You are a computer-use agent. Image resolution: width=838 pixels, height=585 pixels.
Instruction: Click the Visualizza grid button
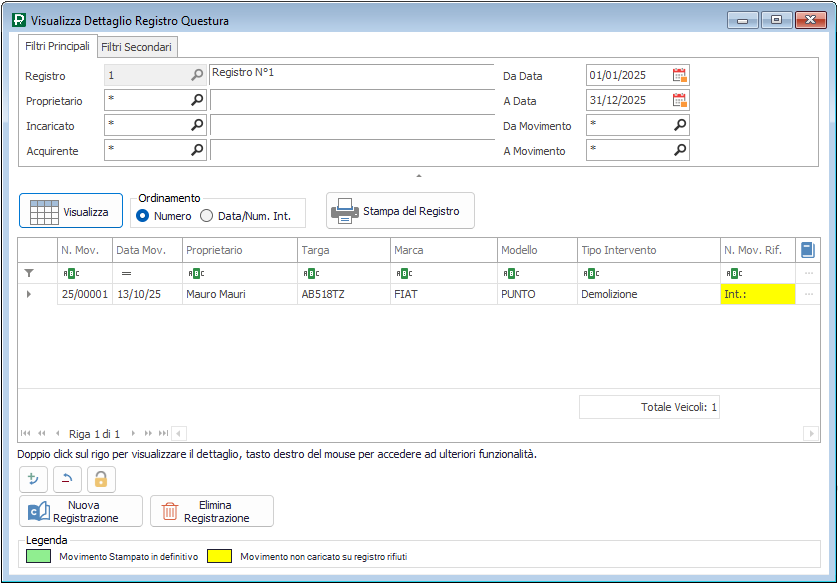pos(71,211)
